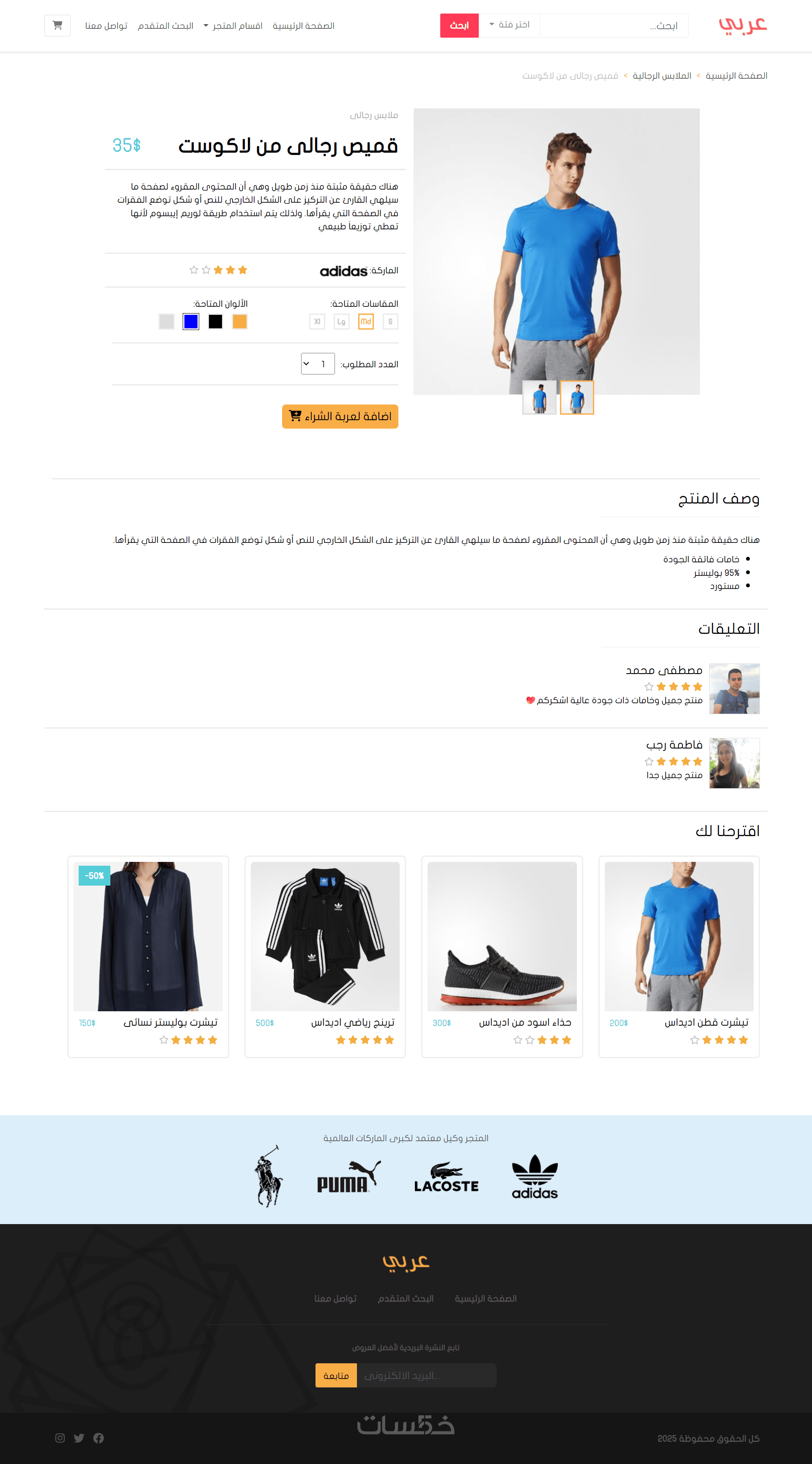Go to البحث المتقدم in top navigation

[x=165, y=25]
